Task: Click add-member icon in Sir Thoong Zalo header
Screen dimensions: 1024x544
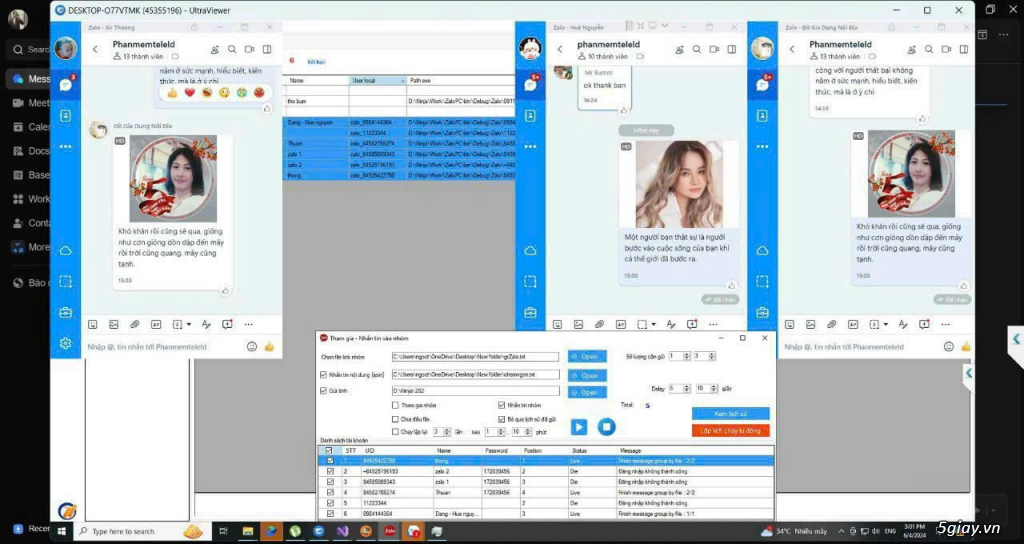Action: pos(215,50)
